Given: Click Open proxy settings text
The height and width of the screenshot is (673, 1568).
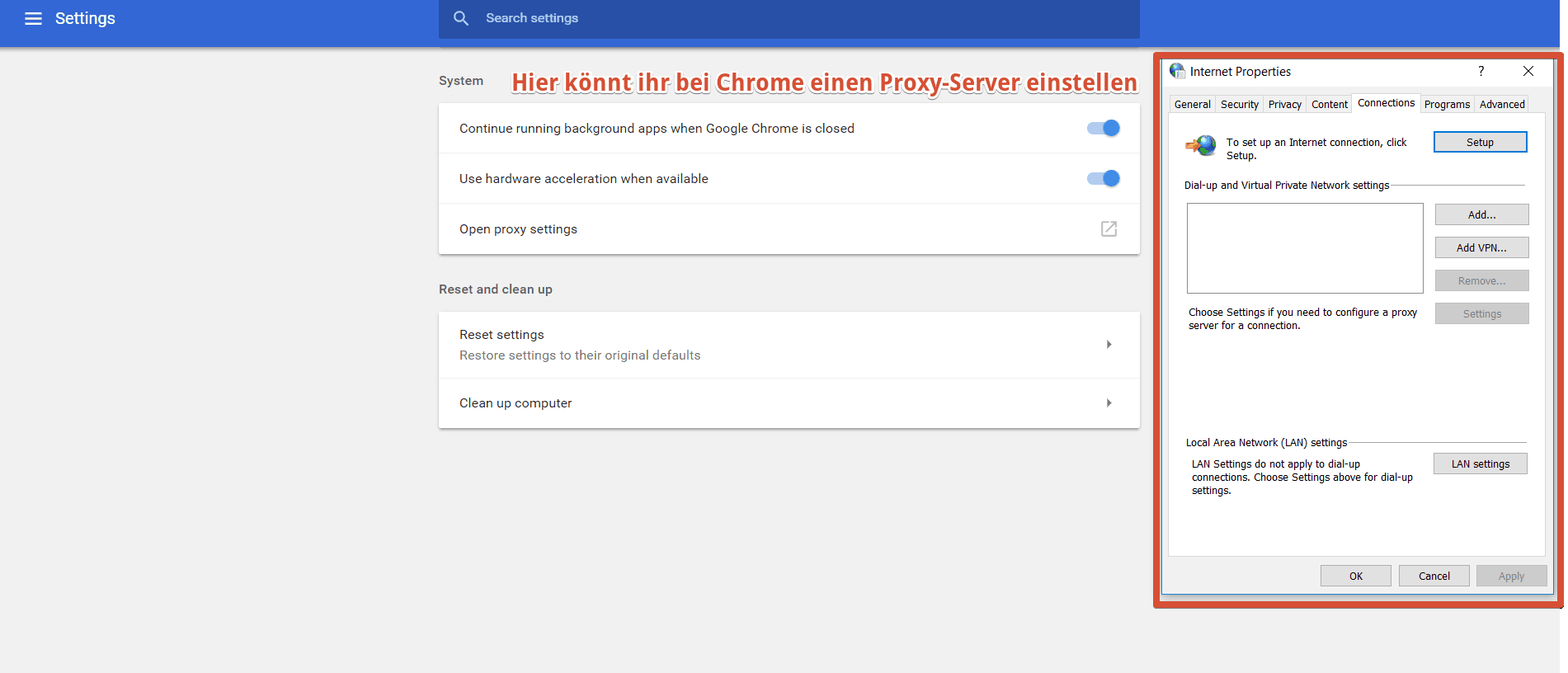Looking at the screenshot, I should [518, 229].
